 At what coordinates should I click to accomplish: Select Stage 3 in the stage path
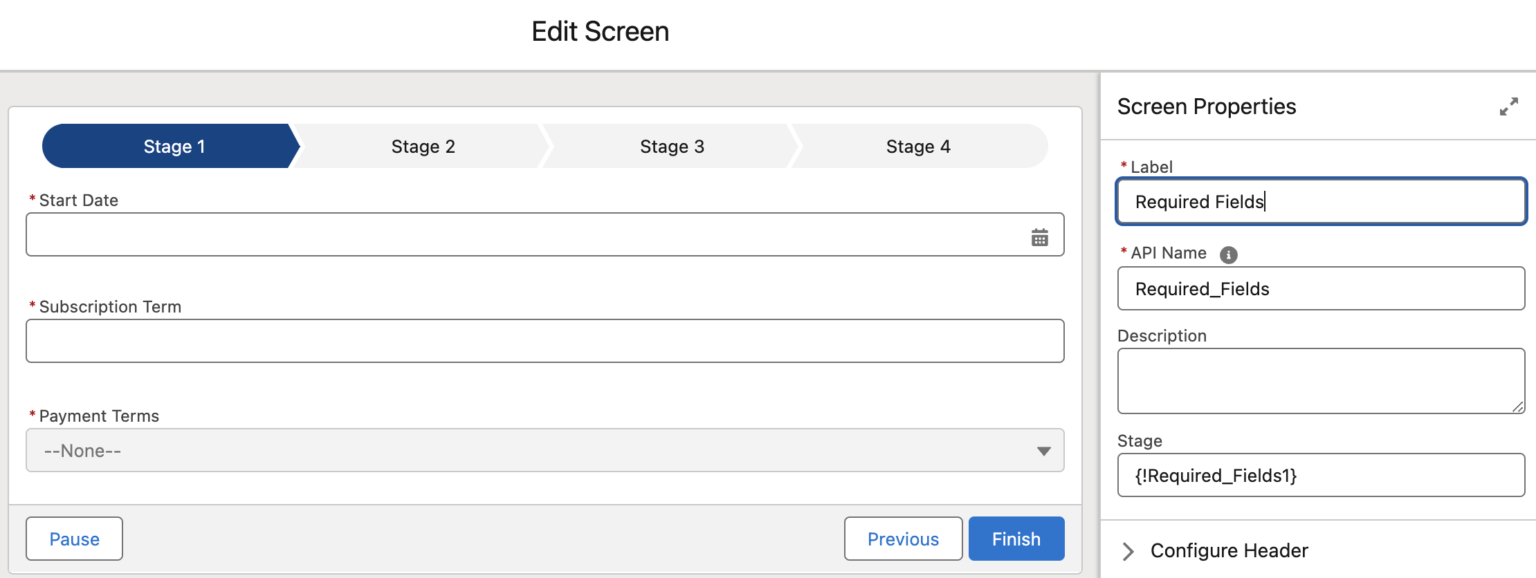pos(671,146)
